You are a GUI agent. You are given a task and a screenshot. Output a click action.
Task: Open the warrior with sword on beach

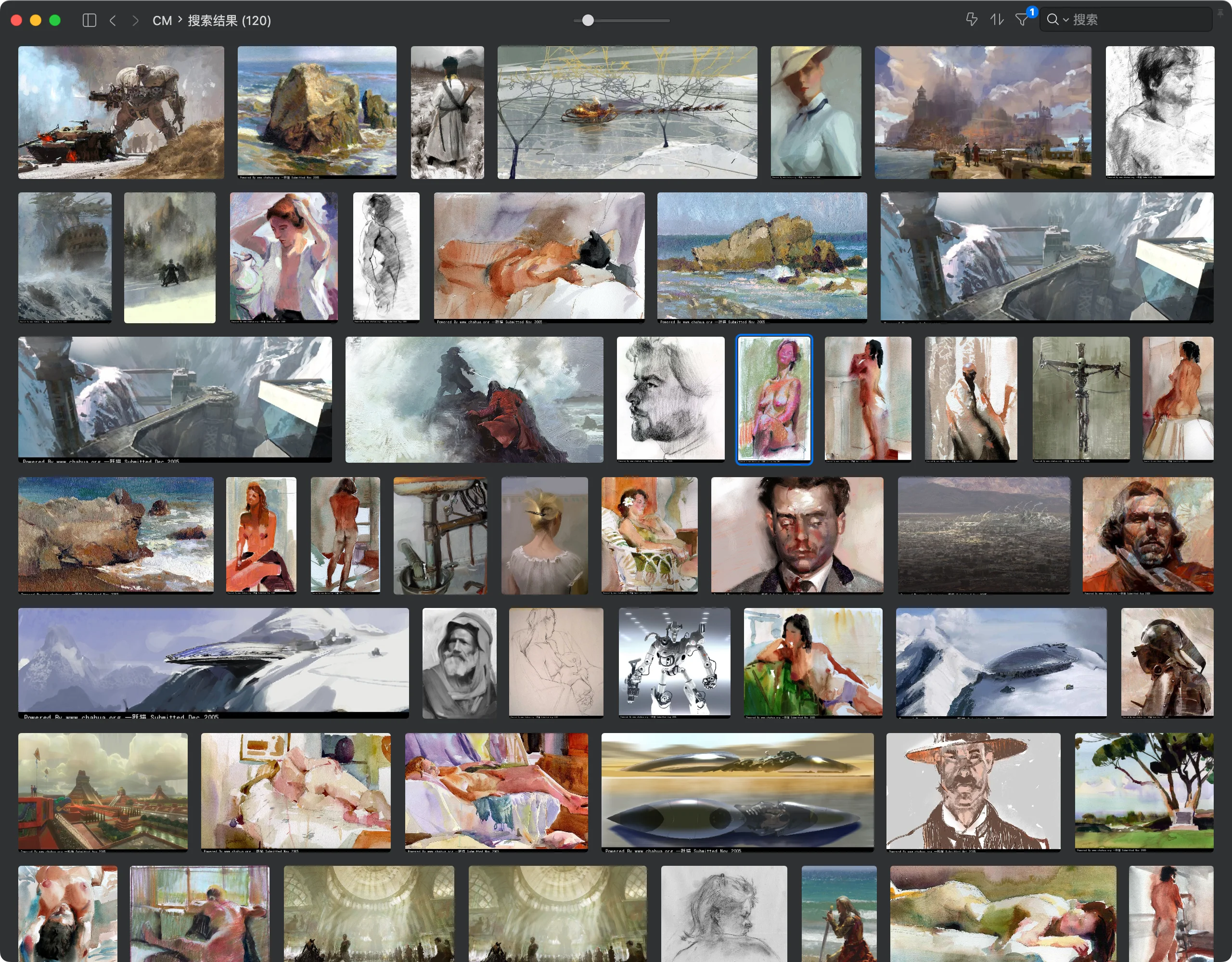pyautogui.click(x=839, y=913)
